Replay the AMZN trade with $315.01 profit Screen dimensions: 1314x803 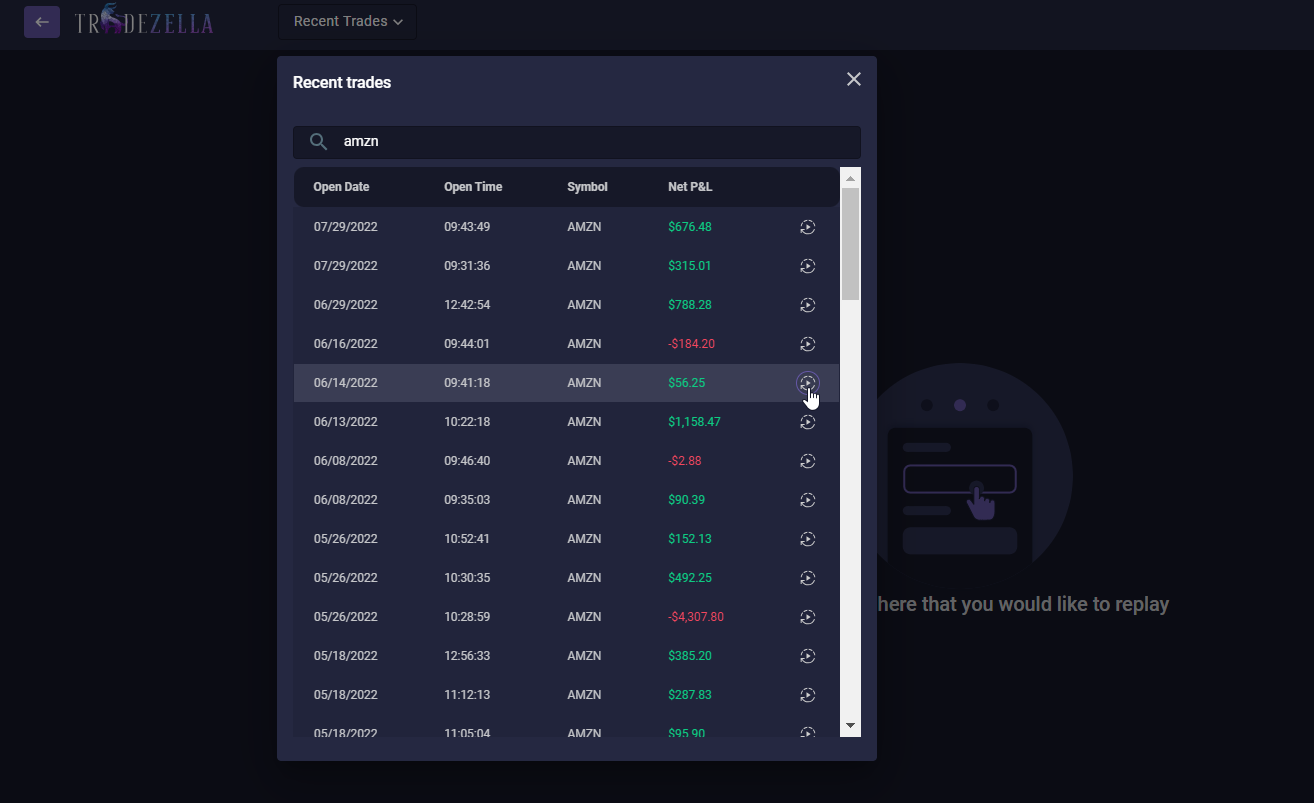pyautogui.click(x=807, y=266)
